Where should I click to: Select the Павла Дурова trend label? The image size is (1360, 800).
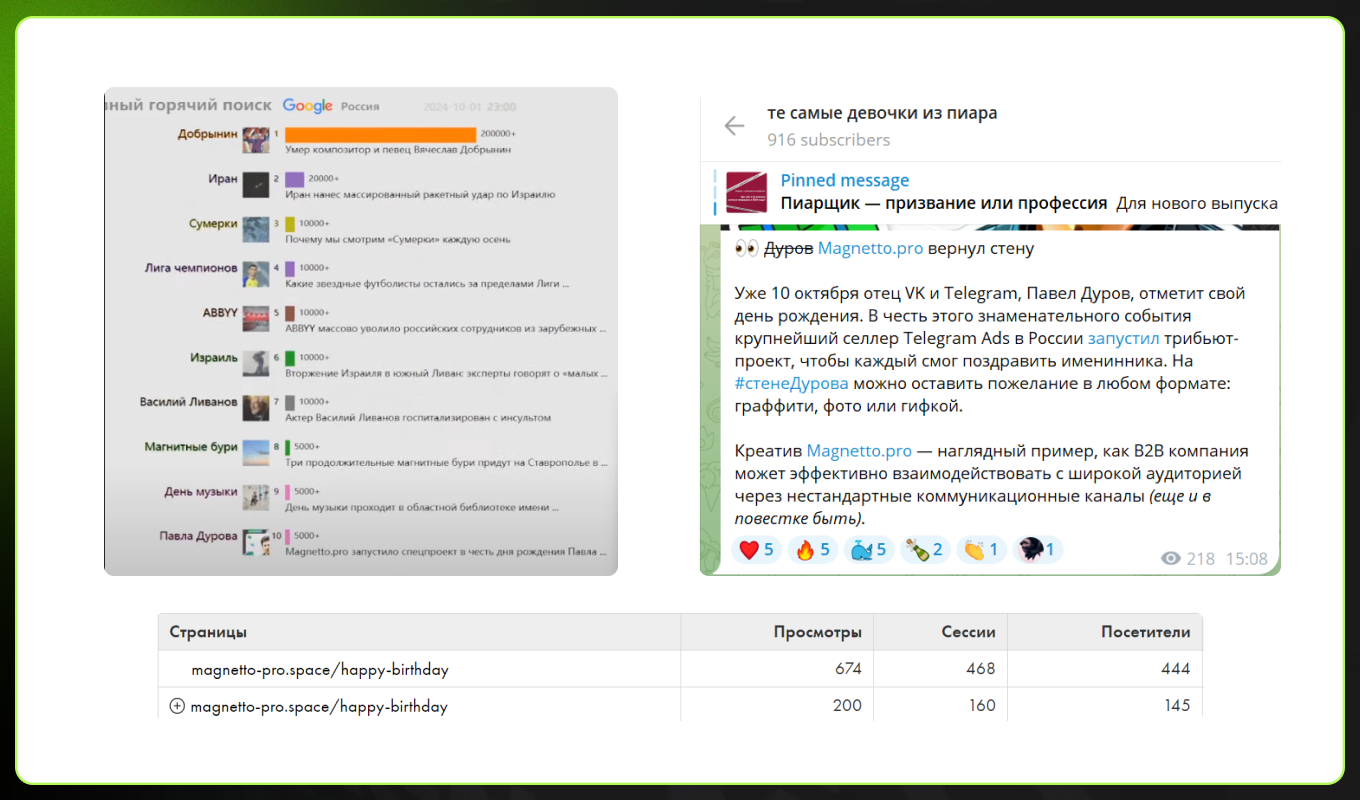click(198, 536)
